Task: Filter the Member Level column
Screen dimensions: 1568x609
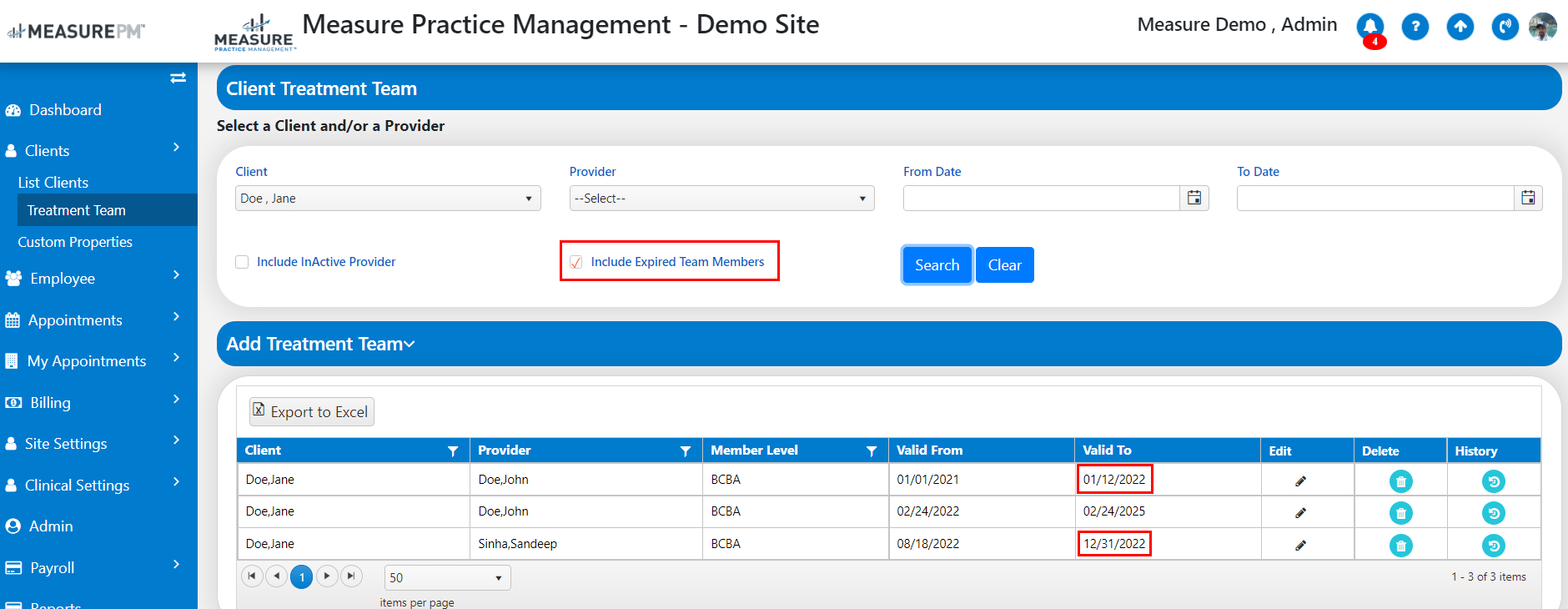Action: (872, 450)
